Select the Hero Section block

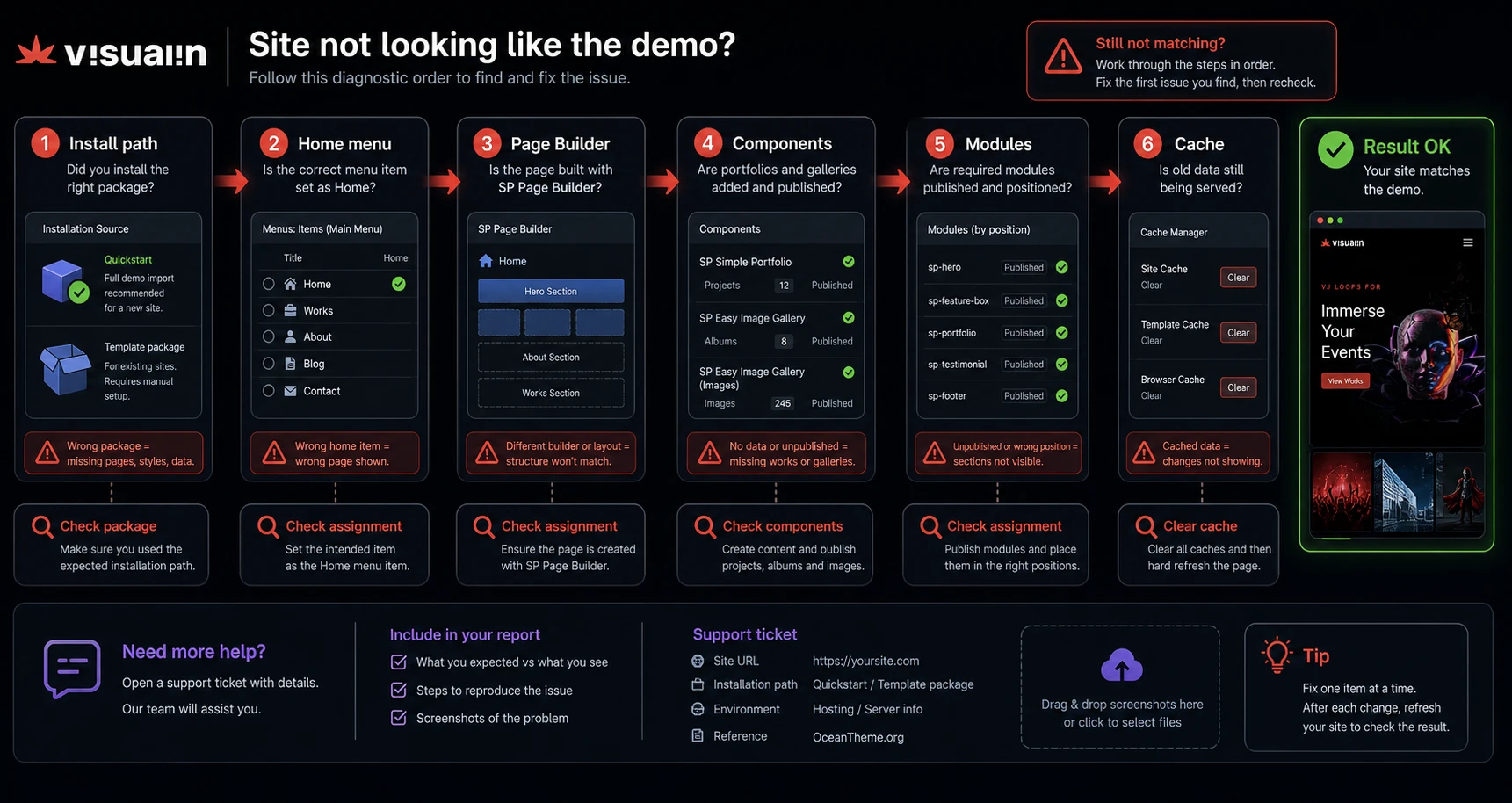[x=551, y=291]
